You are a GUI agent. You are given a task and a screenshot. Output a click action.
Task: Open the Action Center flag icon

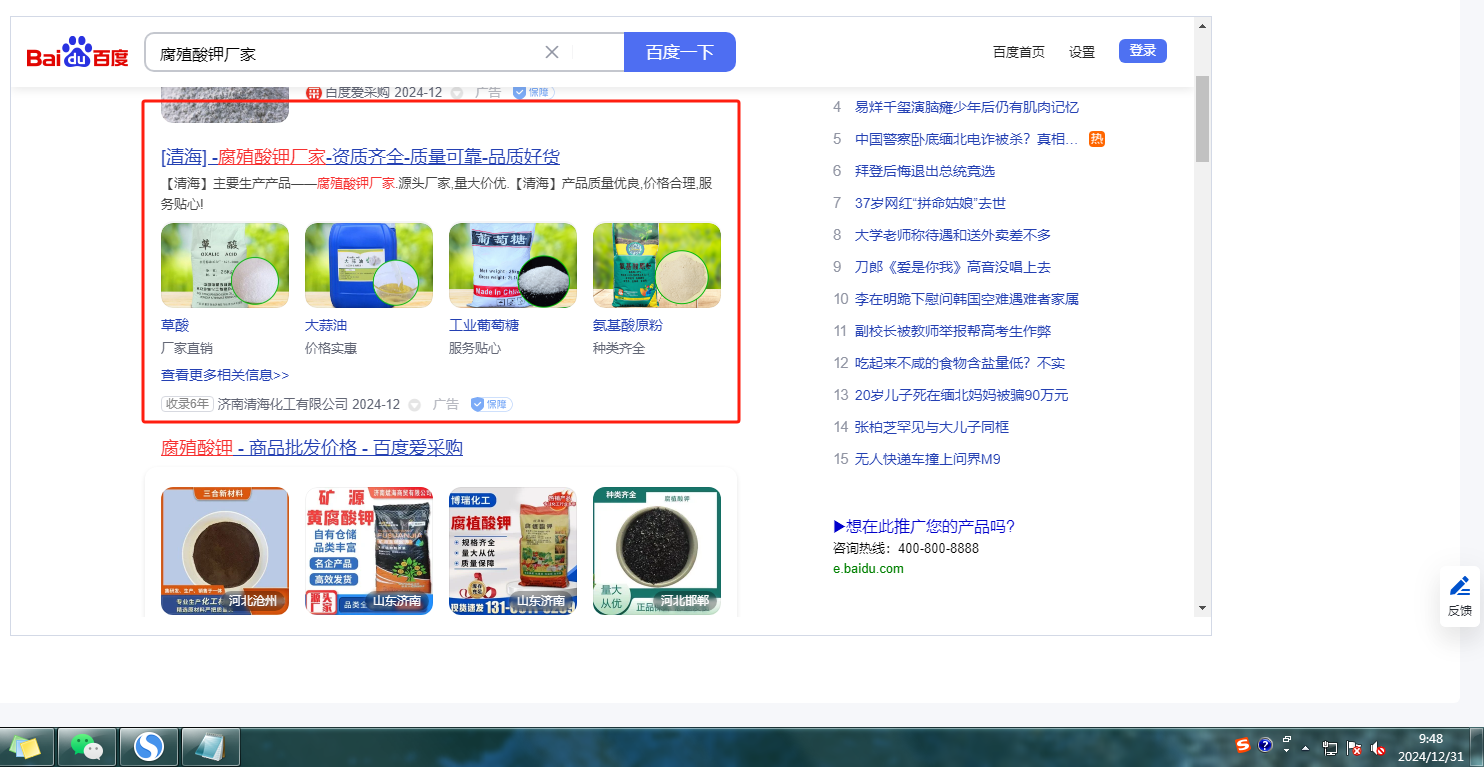[1354, 747]
